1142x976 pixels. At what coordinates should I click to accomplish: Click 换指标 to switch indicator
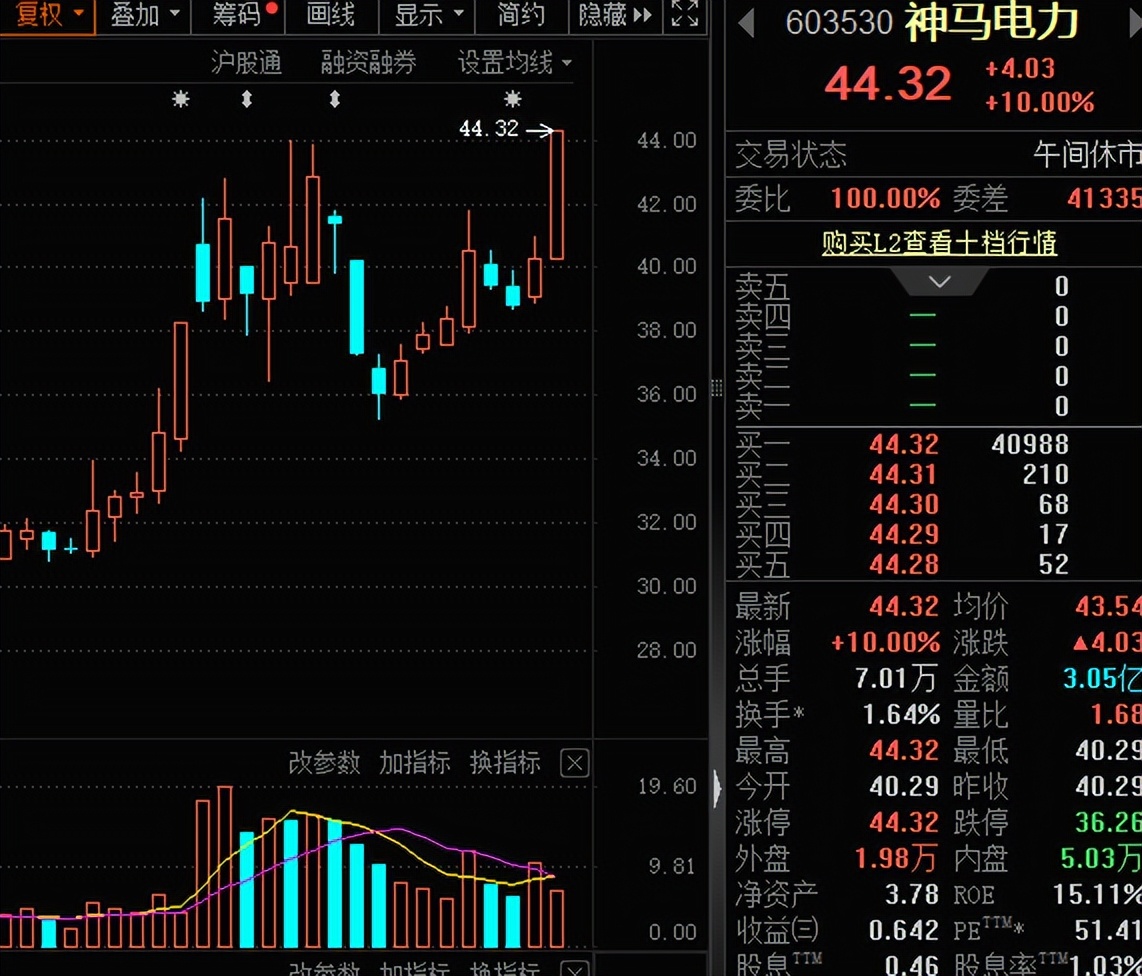[505, 763]
